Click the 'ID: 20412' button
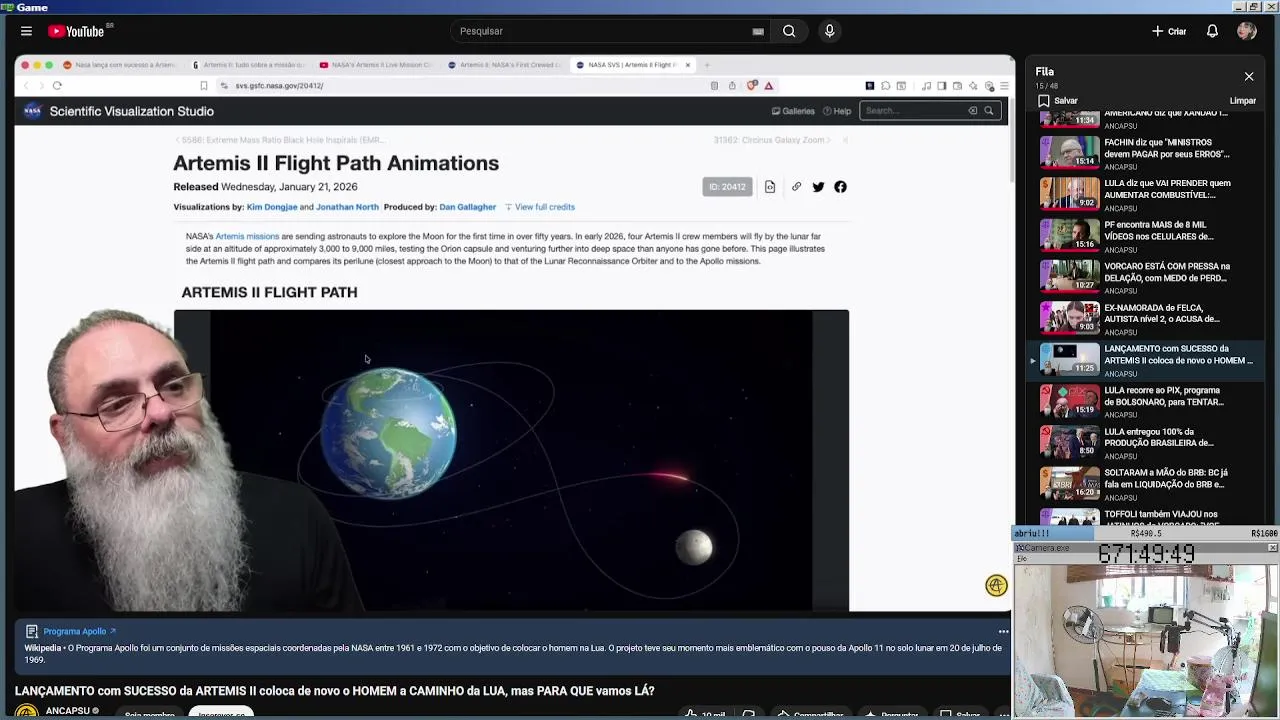This screenshot has width=1280, height=720. point(727,187)
